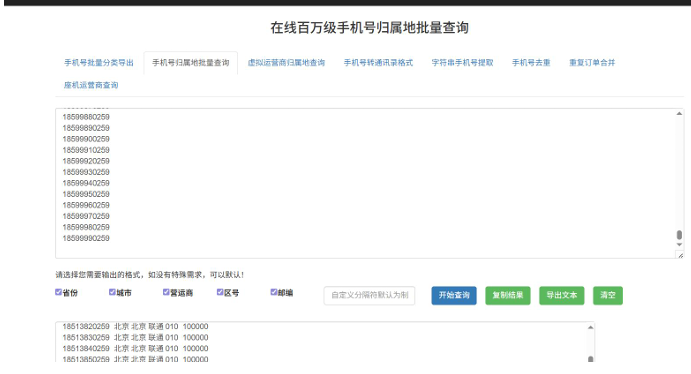Uncheck the 营运商 checkbox
This screenshot has height=374, width=691.
[x=166, y=292]
